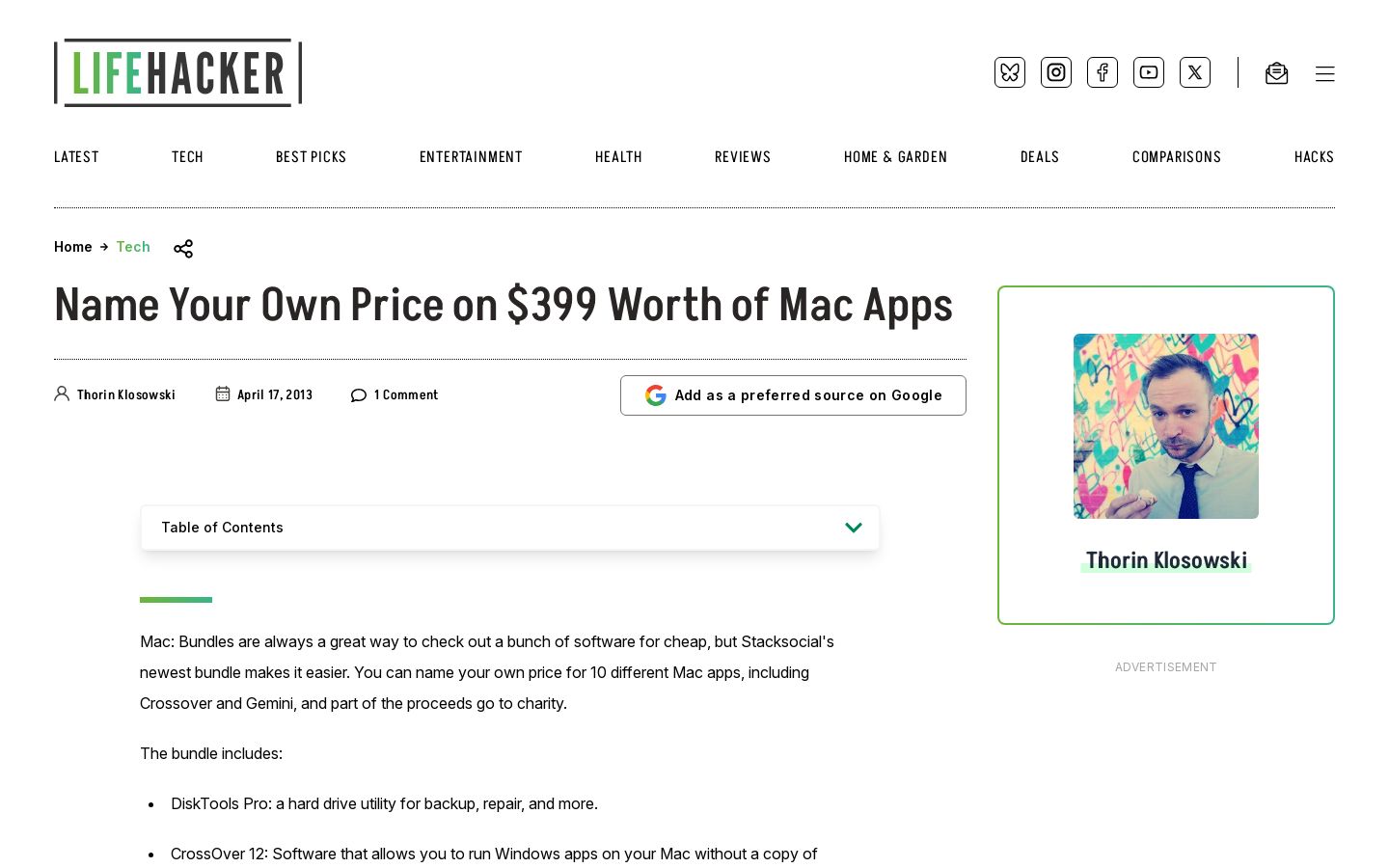Follow the Tech breadcrumb link
The width and height of the screenshot is (1389, 868).
point(133,247)
